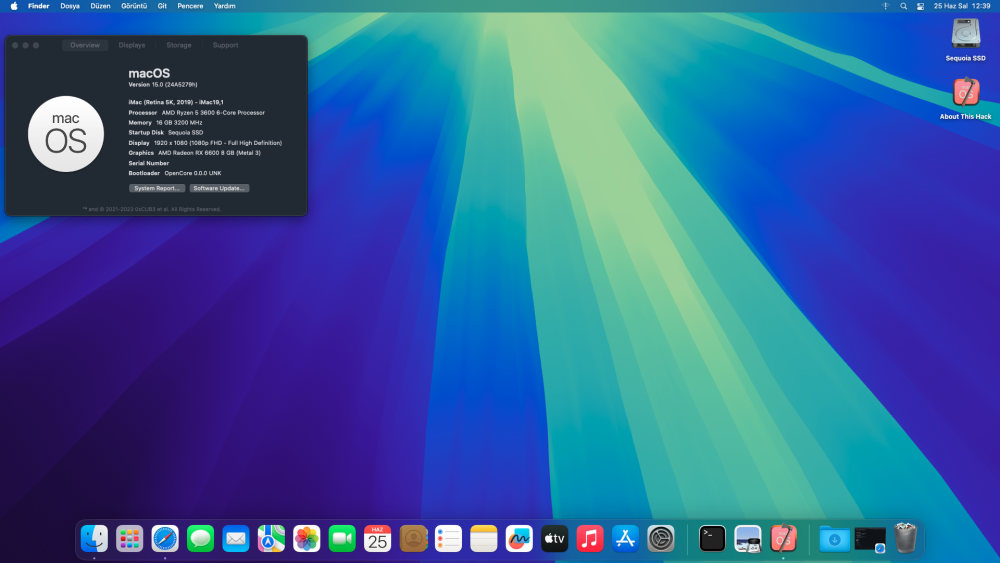Select the Sequoia SSD desktop drive icon
This screenshot has width=1000, height=563.
966,34
